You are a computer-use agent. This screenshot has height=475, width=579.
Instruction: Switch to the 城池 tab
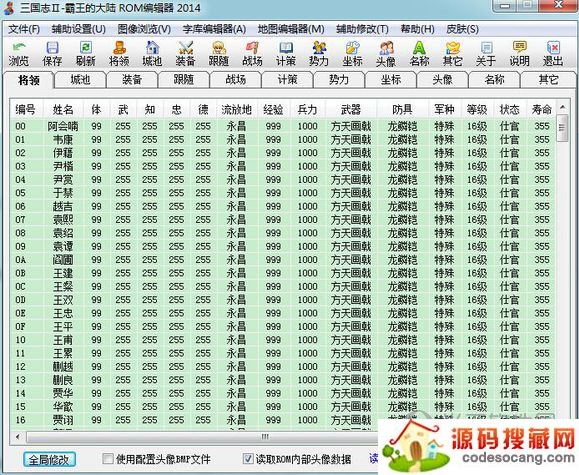pos(80,80)
